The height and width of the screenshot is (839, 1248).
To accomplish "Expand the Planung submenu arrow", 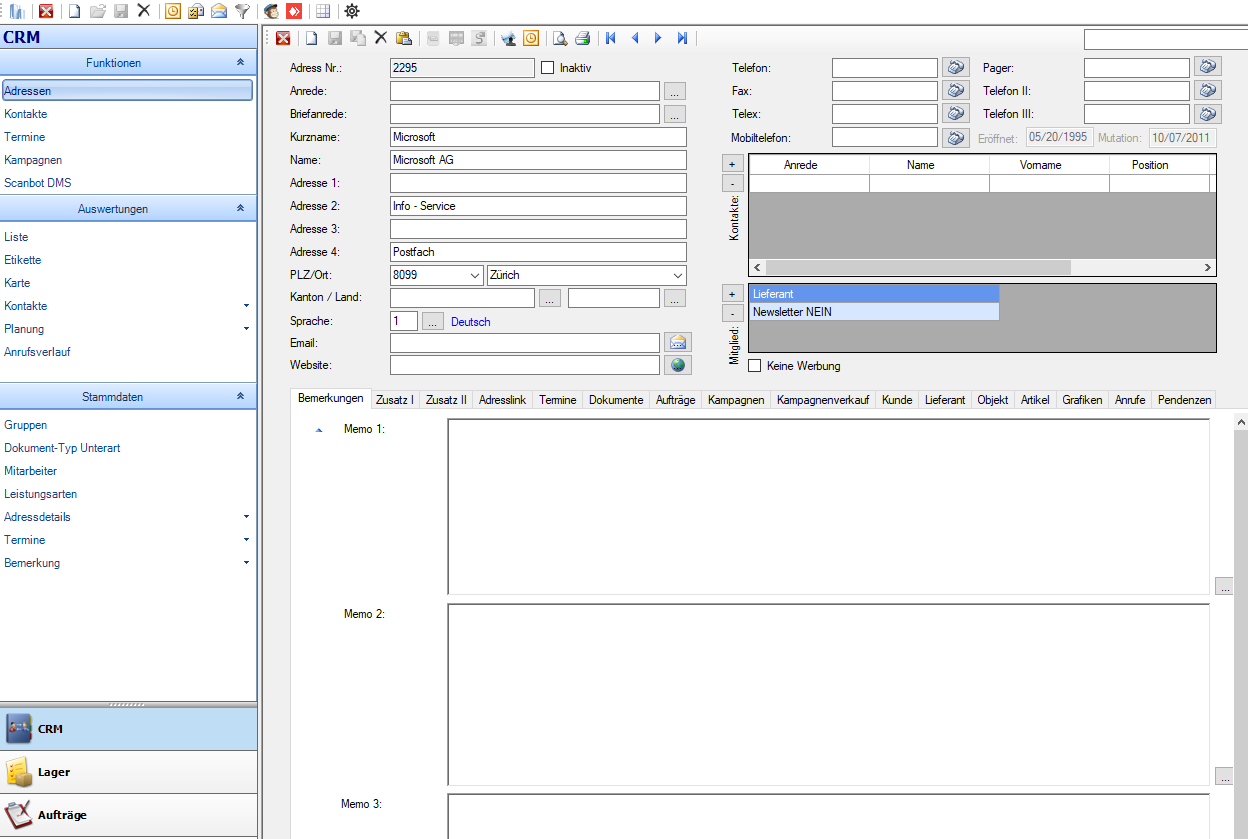I will 246,329.
